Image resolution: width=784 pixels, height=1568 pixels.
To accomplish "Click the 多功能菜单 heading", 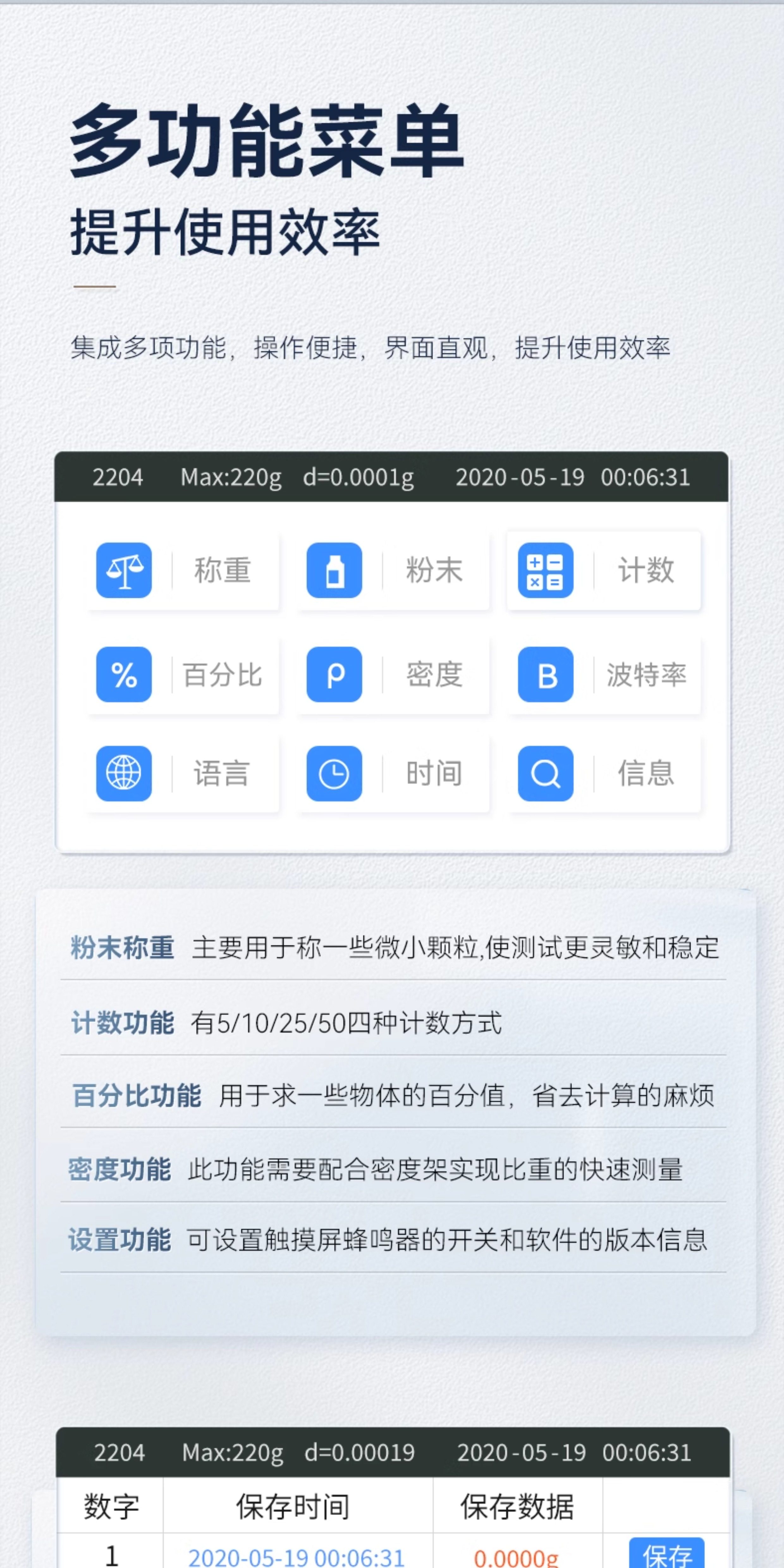I will tap(267, 141).
